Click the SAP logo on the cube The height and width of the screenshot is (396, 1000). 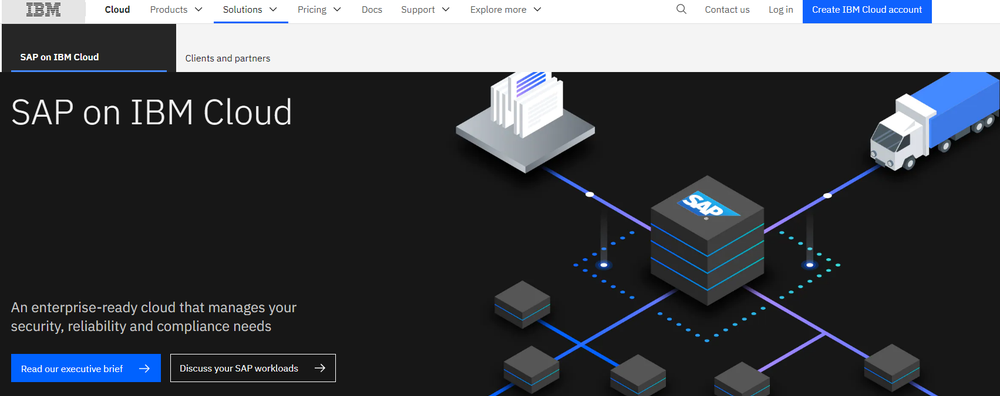[x=709, y=205]
